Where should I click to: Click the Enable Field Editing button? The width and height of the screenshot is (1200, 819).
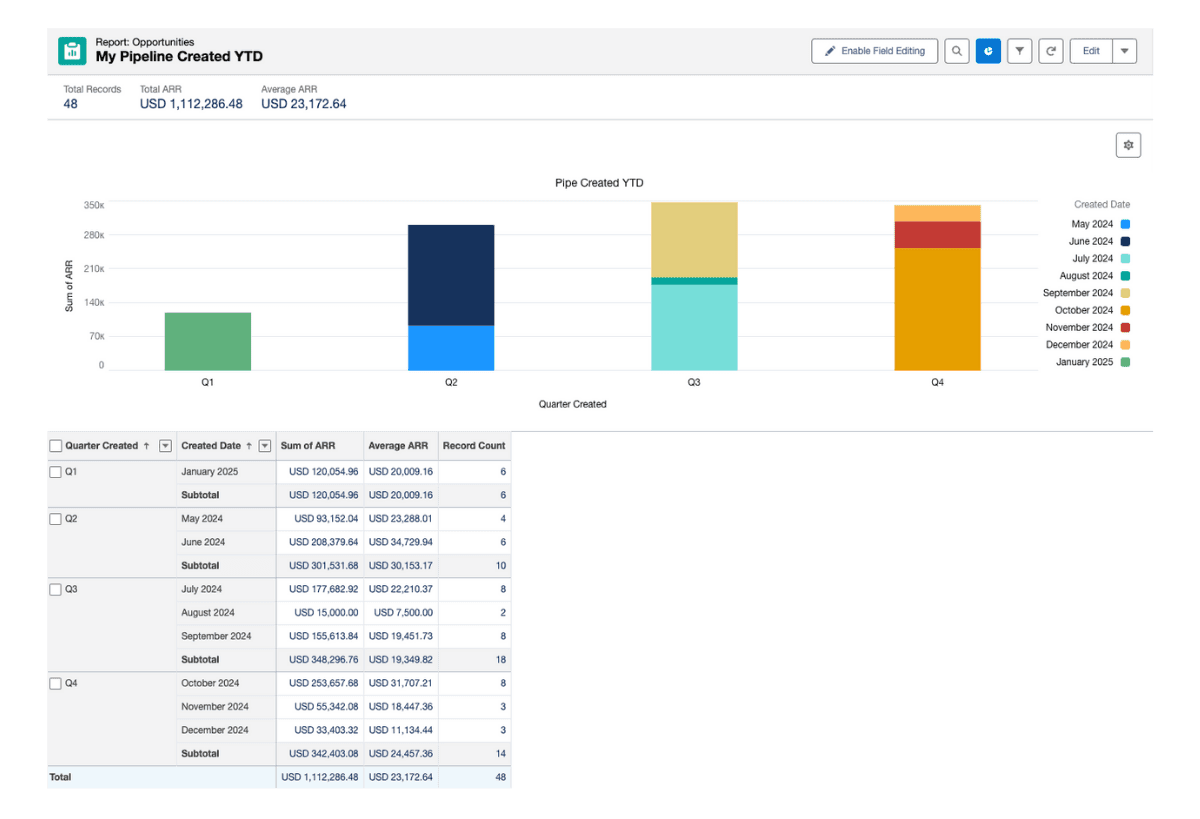pos(875,51)
